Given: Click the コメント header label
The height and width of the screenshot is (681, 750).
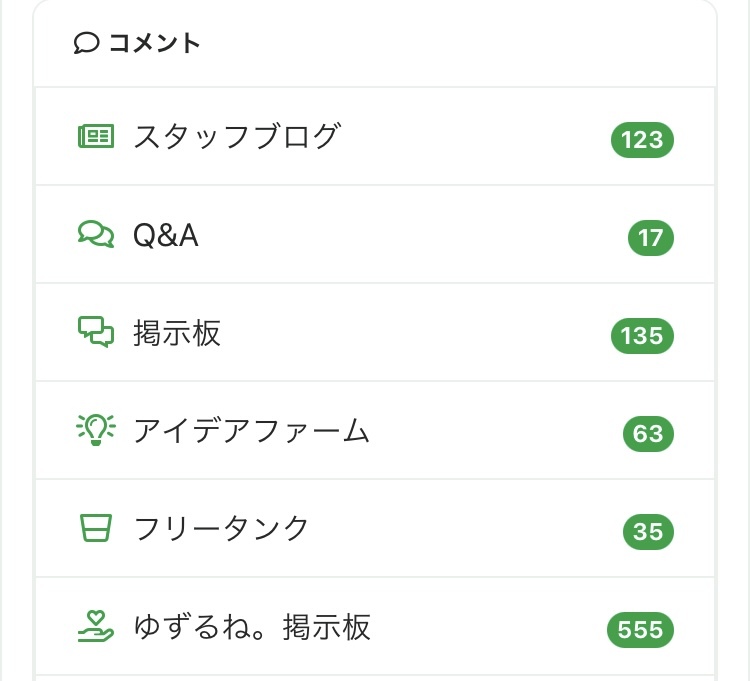Looking at the screenshot, I should (x=154, y=43).
